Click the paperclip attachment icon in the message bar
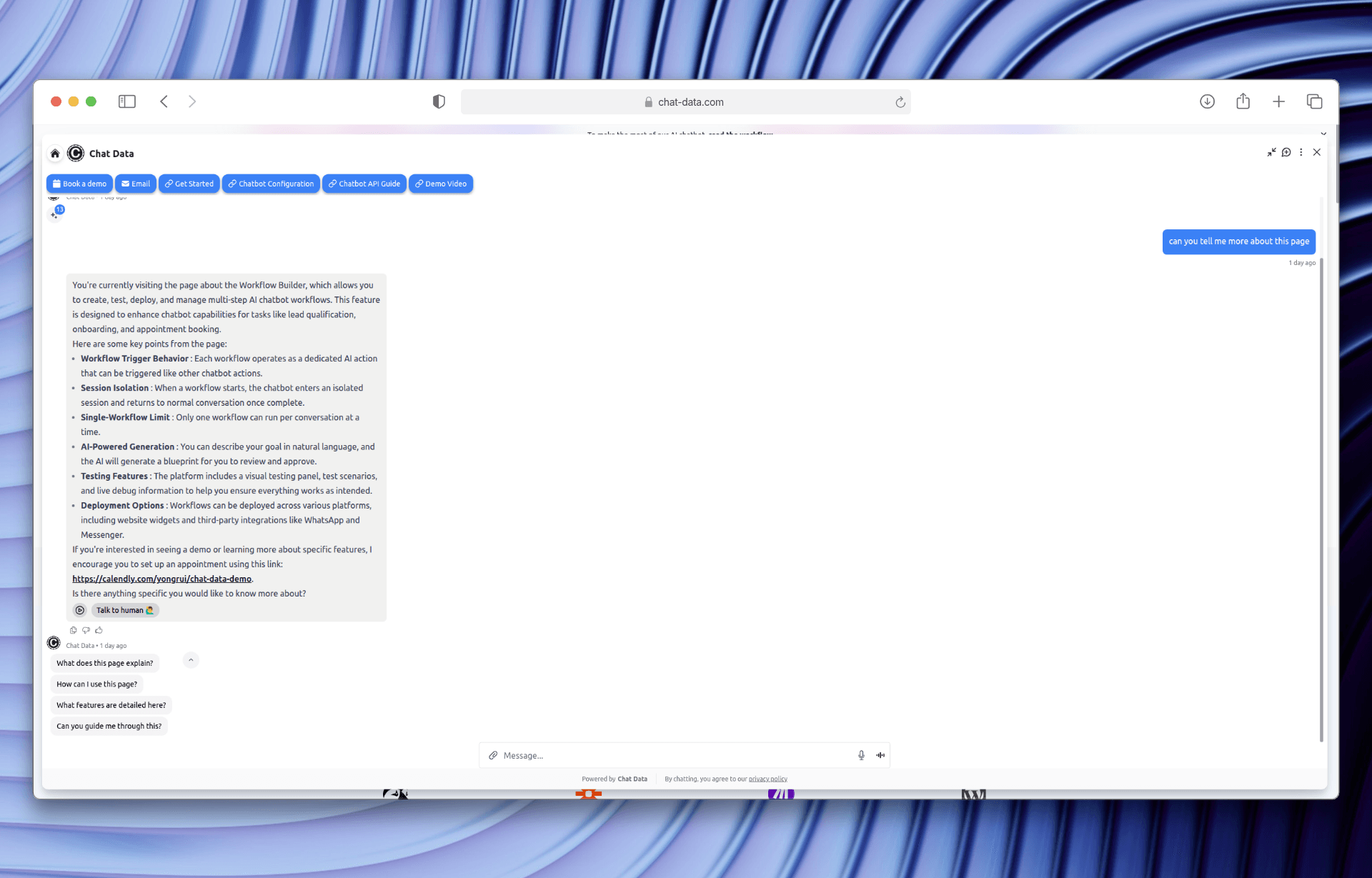The width and height of the screenshot is (1372, 878). (492, 755)
